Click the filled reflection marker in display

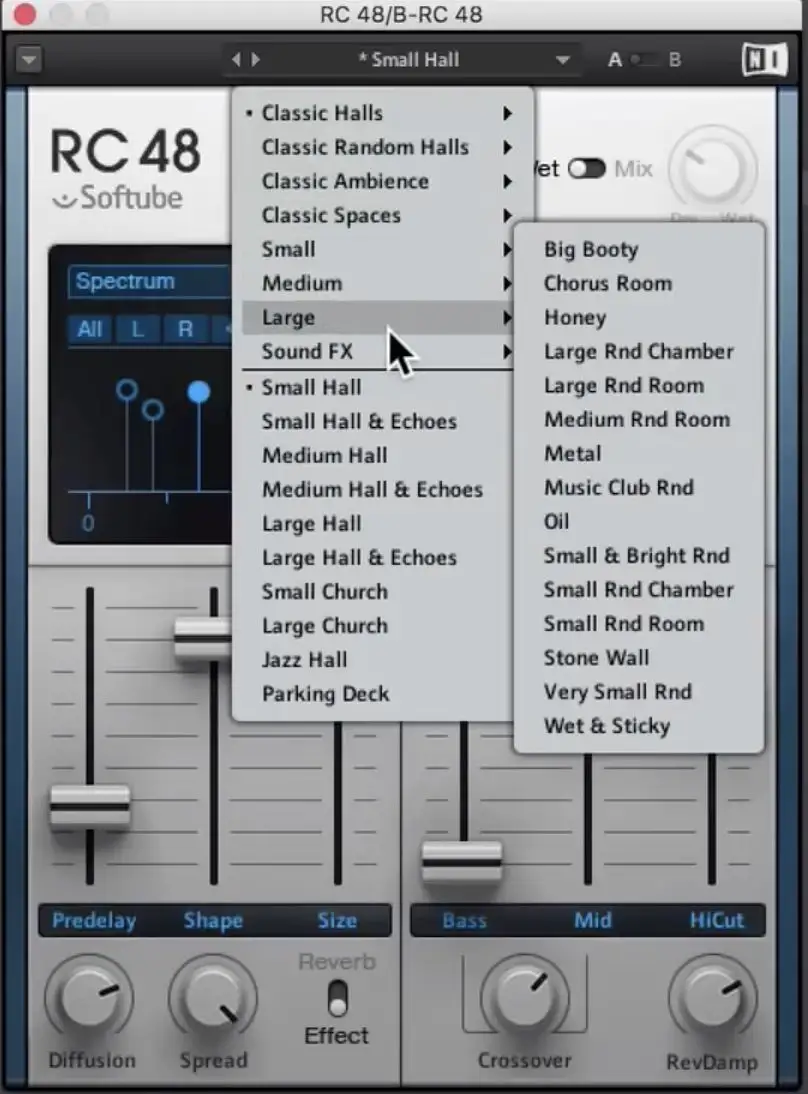click(x=199, y=392)
